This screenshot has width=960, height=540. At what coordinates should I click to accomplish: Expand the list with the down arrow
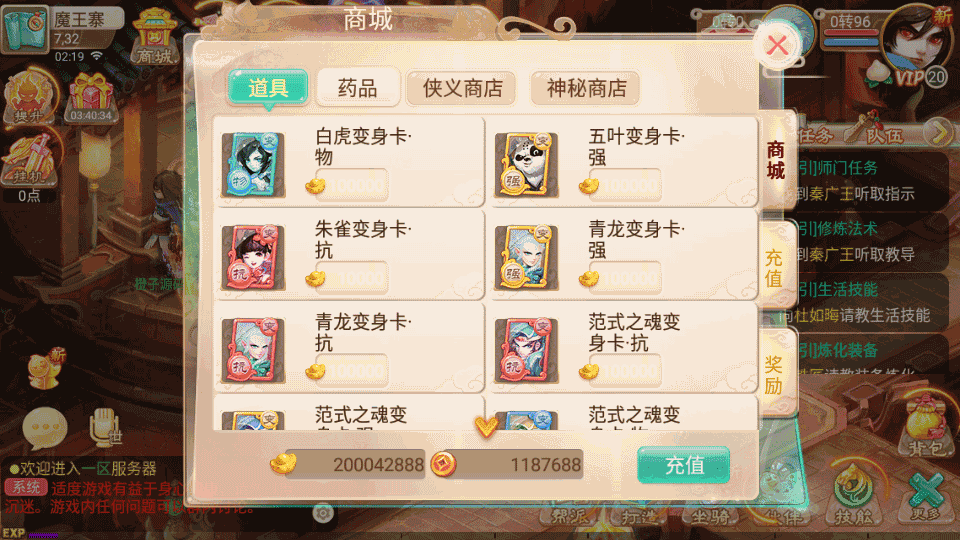(x=487, y=426)
